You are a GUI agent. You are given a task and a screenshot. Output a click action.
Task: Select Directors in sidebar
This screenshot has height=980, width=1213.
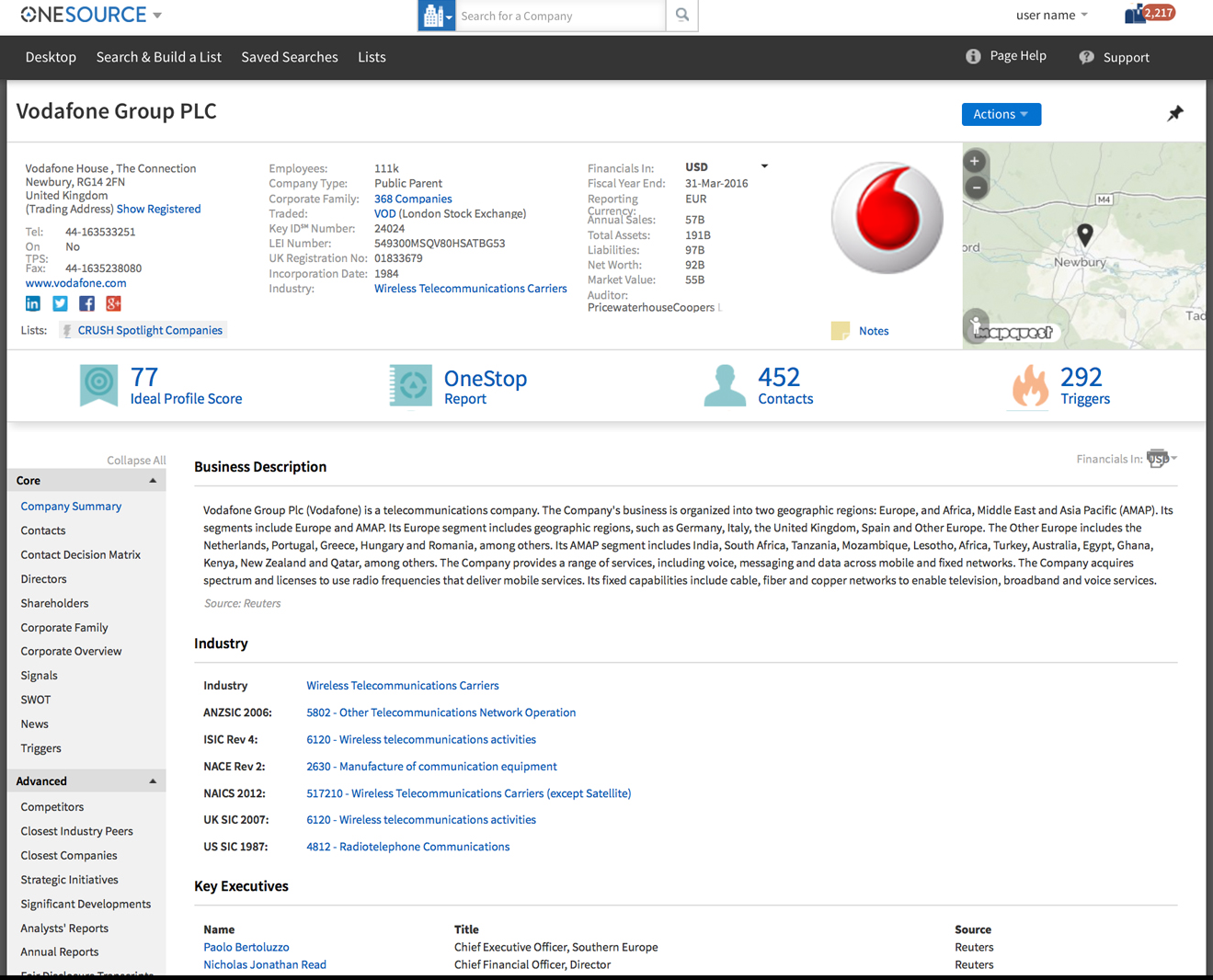43,579
